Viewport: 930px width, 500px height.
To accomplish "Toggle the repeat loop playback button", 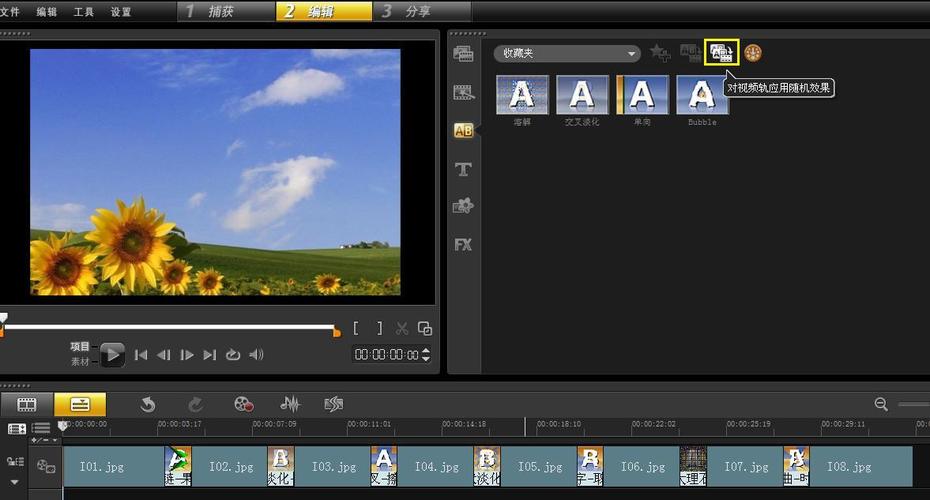I will 232,355.
